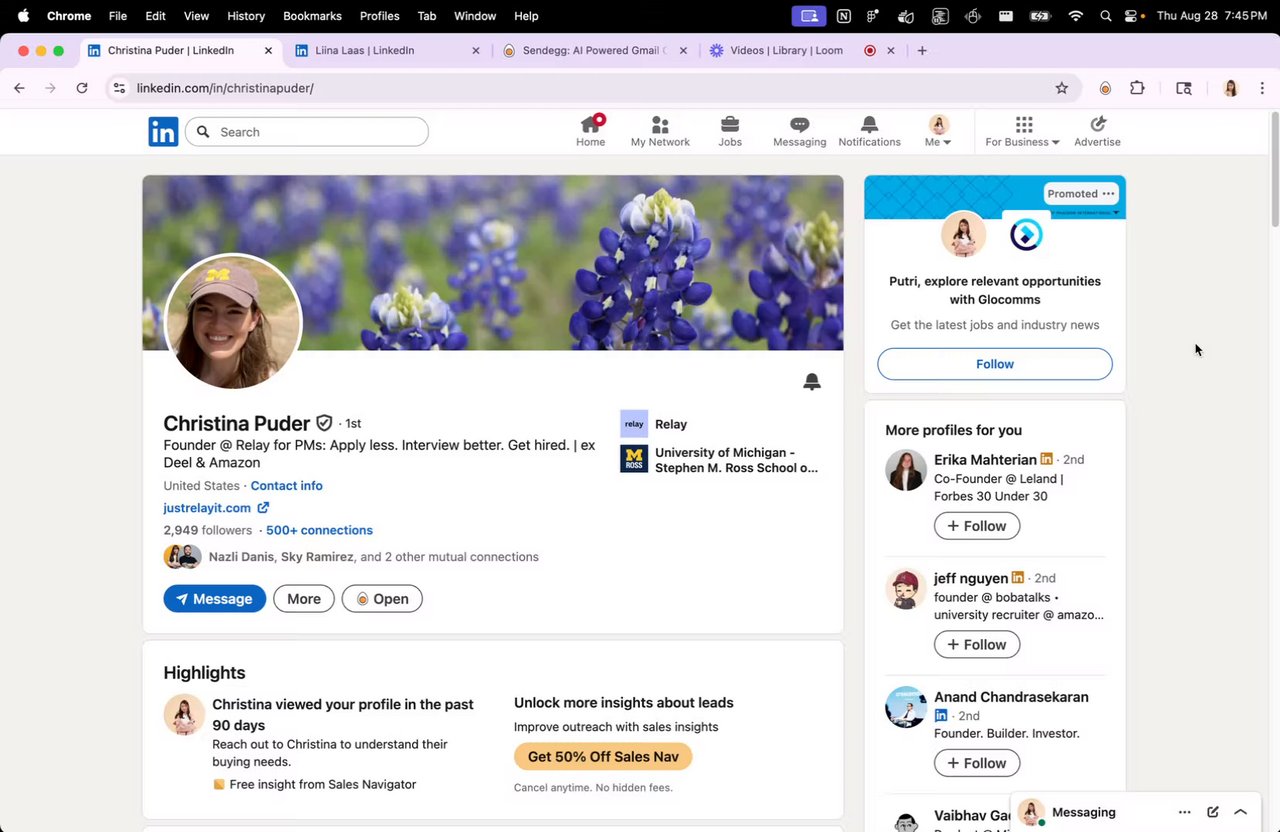Open Notifications bell in navbar
Viewport: 1280px width, 832px height.
(x=869, y=124)
